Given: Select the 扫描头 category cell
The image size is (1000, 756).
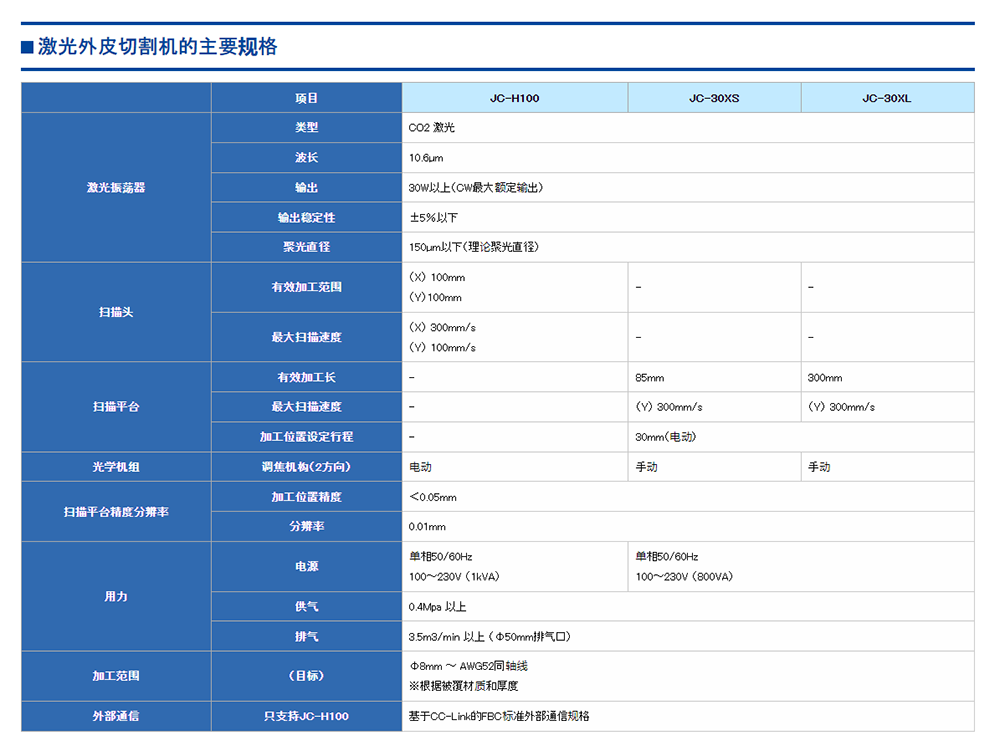Looking at the screenshot, I should (x=116, y=312).
